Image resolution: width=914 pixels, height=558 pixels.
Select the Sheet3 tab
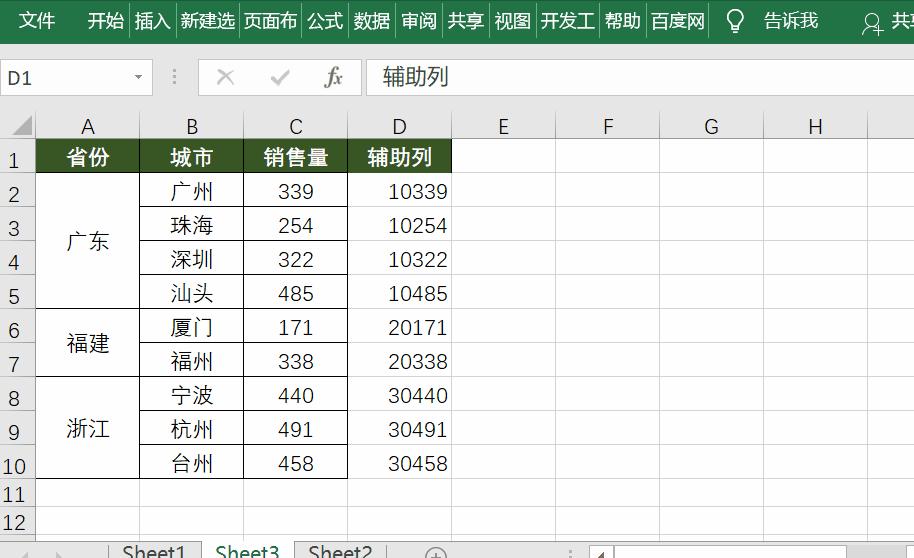(247, 552)
